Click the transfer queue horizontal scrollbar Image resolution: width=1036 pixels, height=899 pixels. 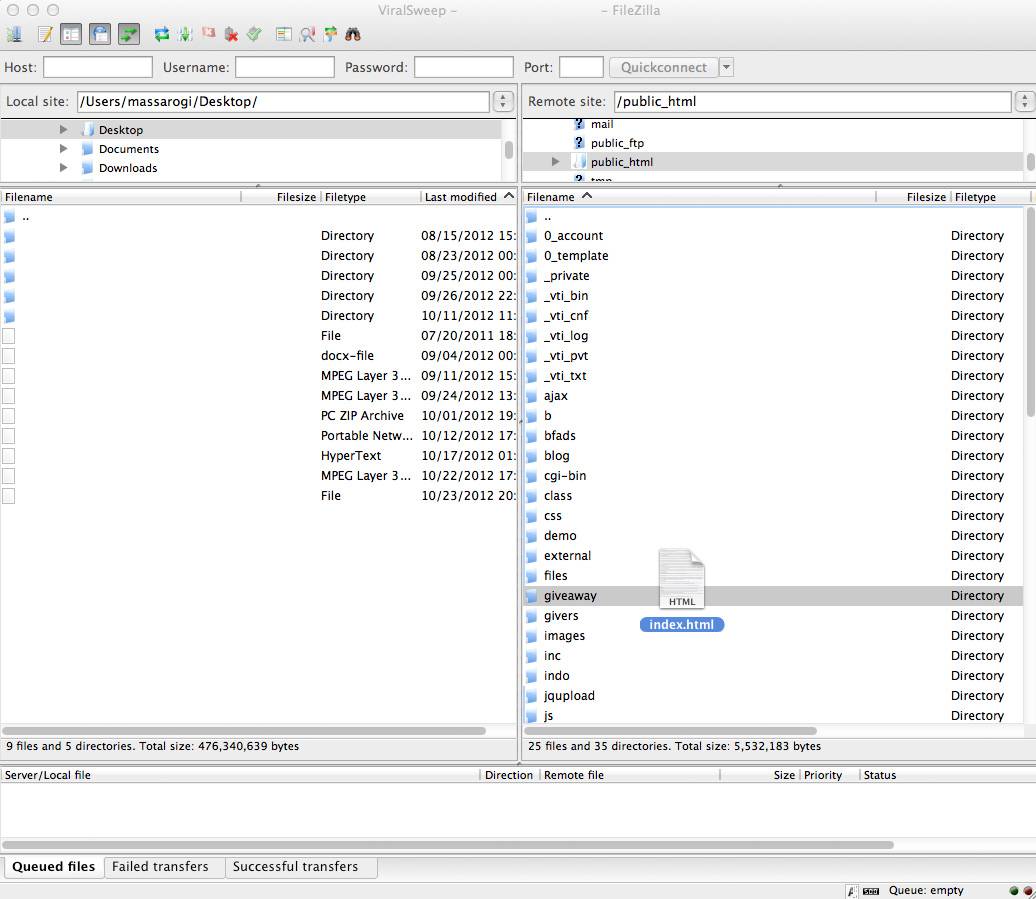coord(448,845)
